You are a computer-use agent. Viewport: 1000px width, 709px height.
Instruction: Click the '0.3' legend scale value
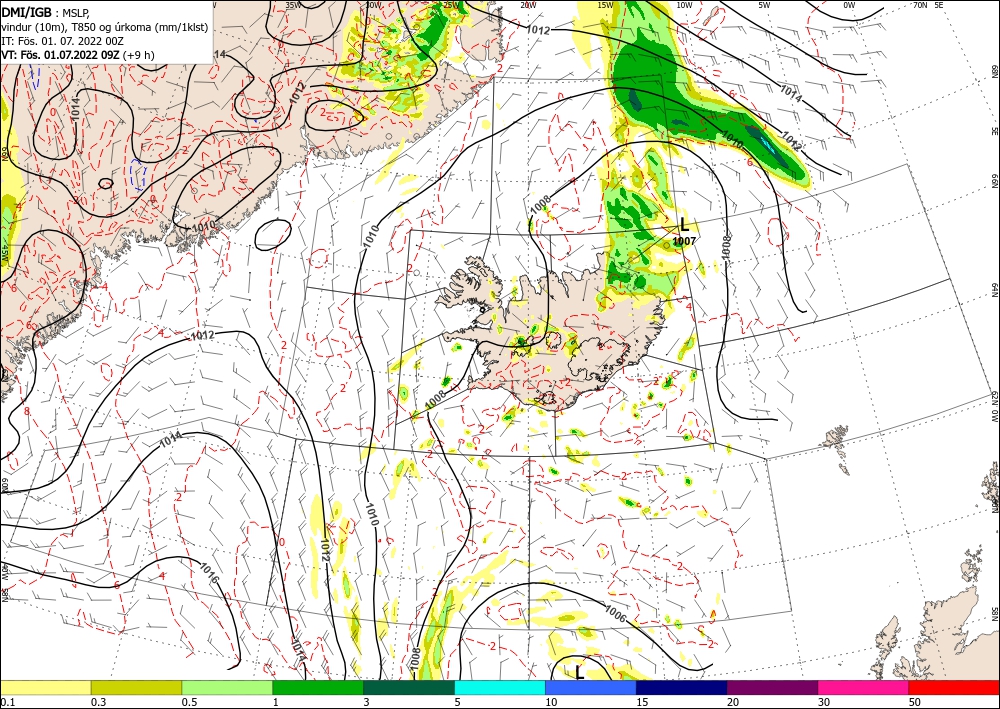tap(98, 702)
